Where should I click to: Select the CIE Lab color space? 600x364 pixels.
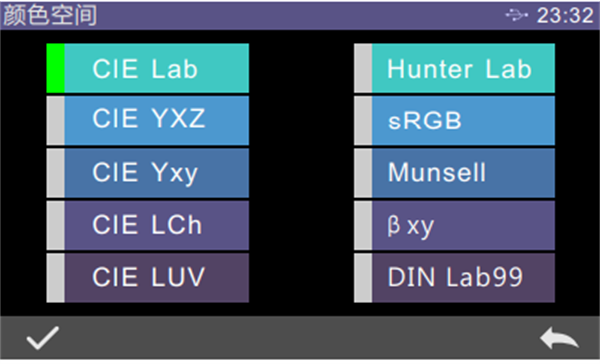(148, 68)
